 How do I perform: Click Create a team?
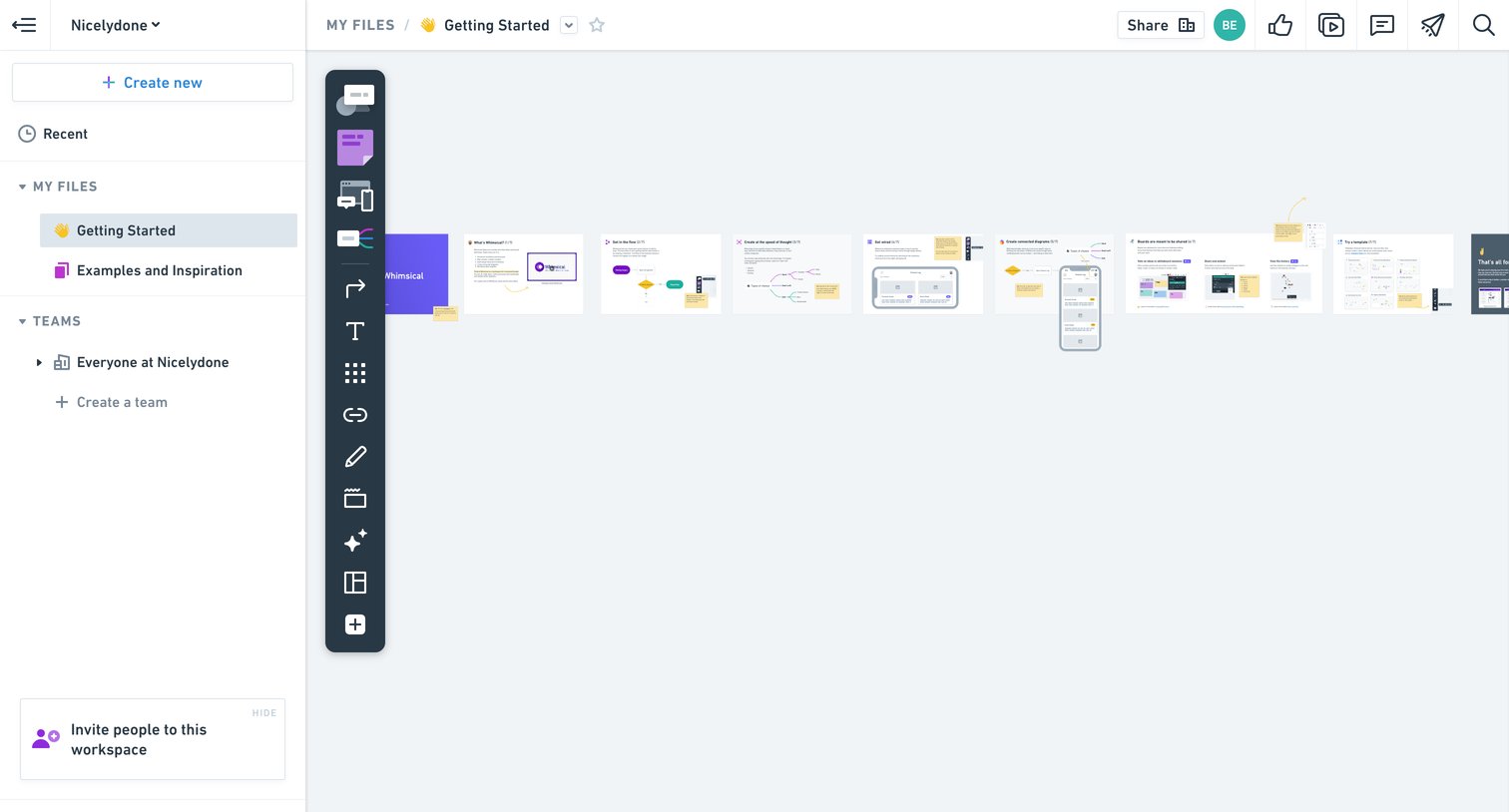click(x=112, y=402)
